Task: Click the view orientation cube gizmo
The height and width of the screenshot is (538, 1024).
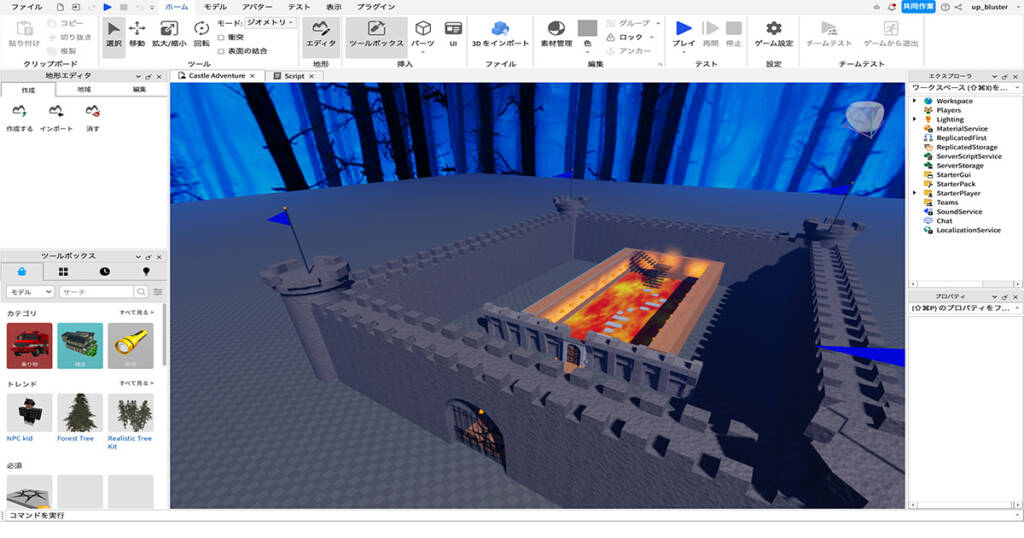Action: (x=865, y=119)
